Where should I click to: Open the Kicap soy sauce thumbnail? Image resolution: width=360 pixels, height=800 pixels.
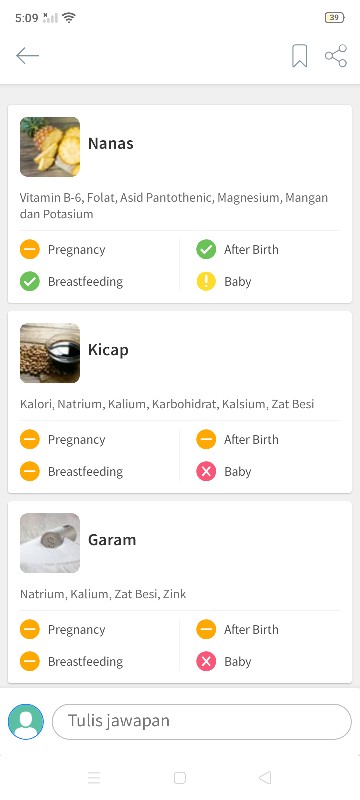(x=50, y=353)
